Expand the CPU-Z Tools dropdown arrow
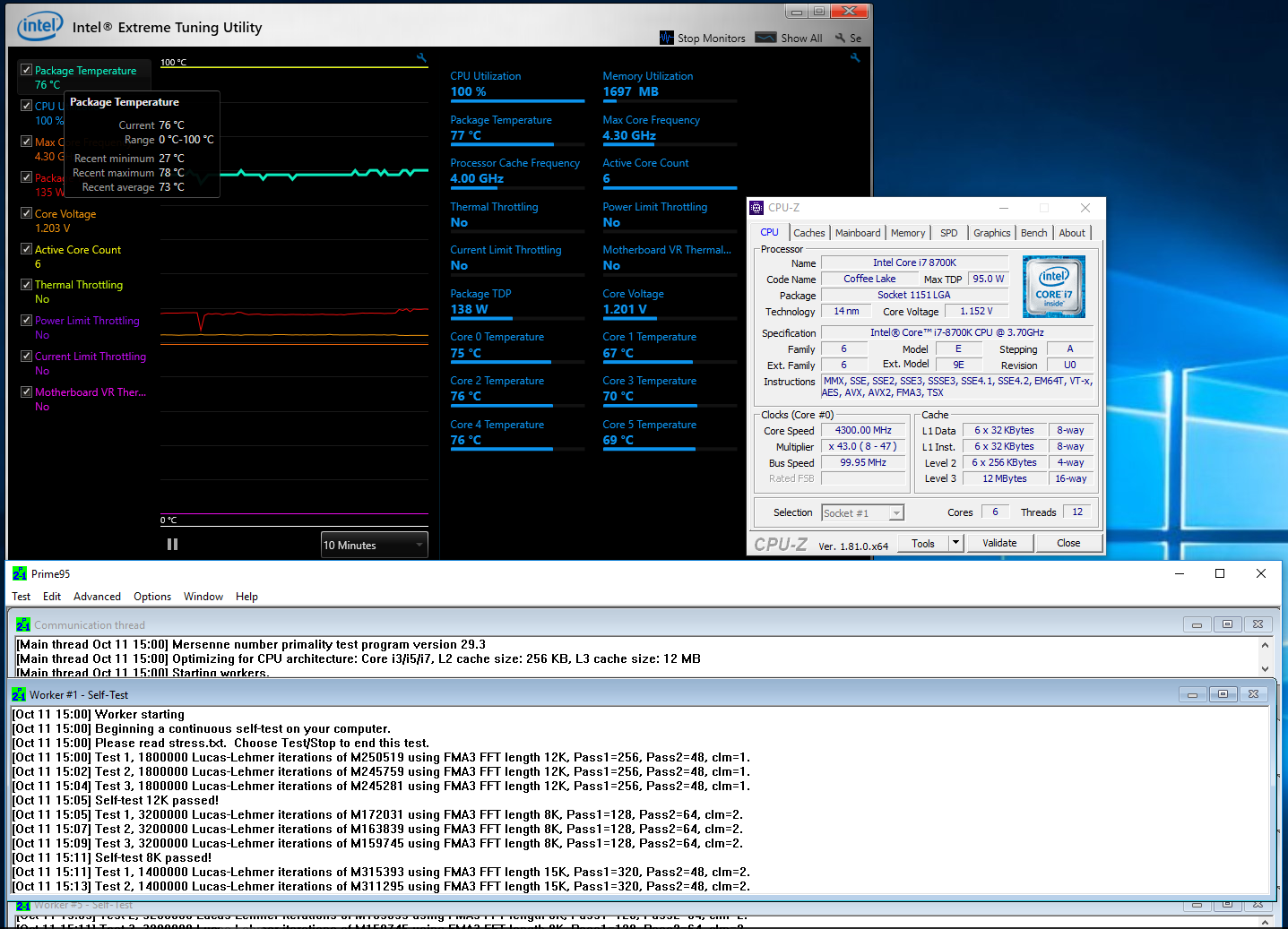The width and height of the screenshot is (1288, 929). [x=955, y=543]
